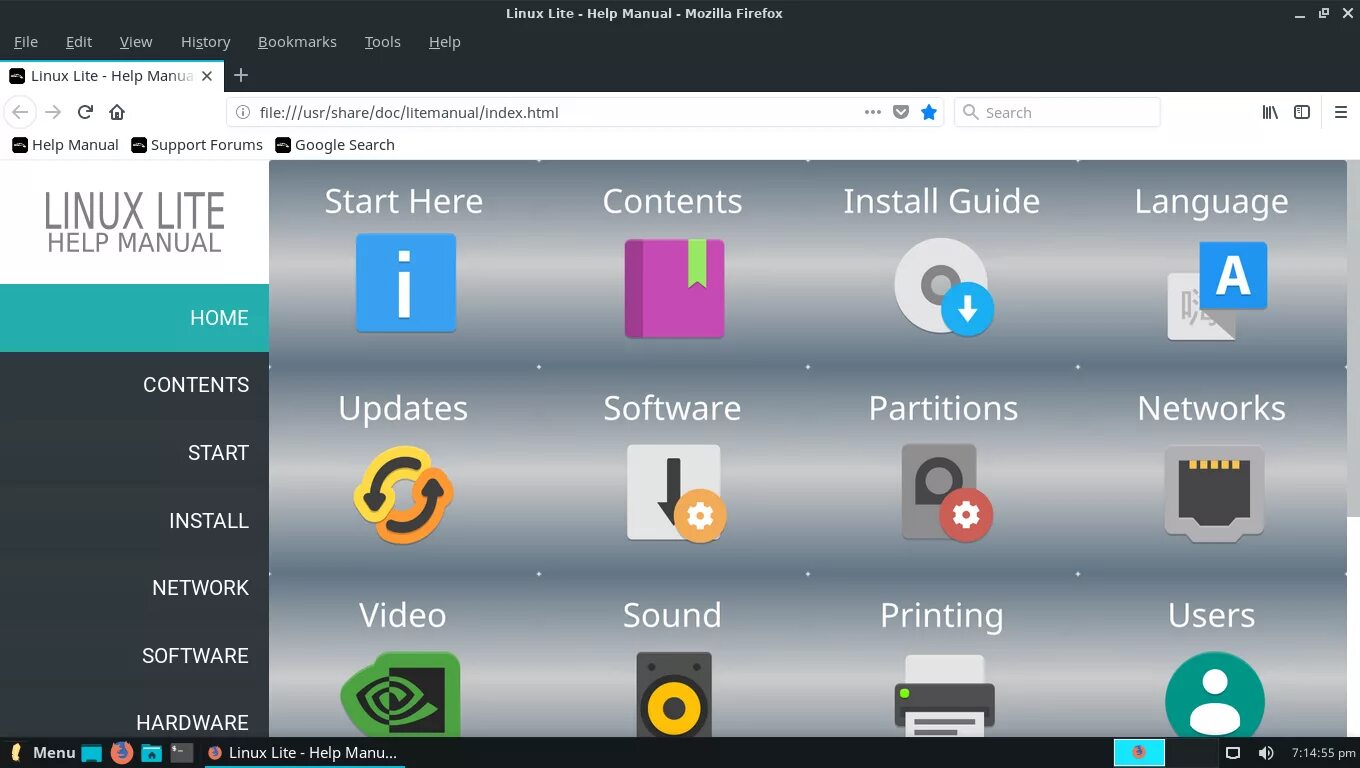
Task: Launch Firefox from the taskbar
Action: (122, 752)
